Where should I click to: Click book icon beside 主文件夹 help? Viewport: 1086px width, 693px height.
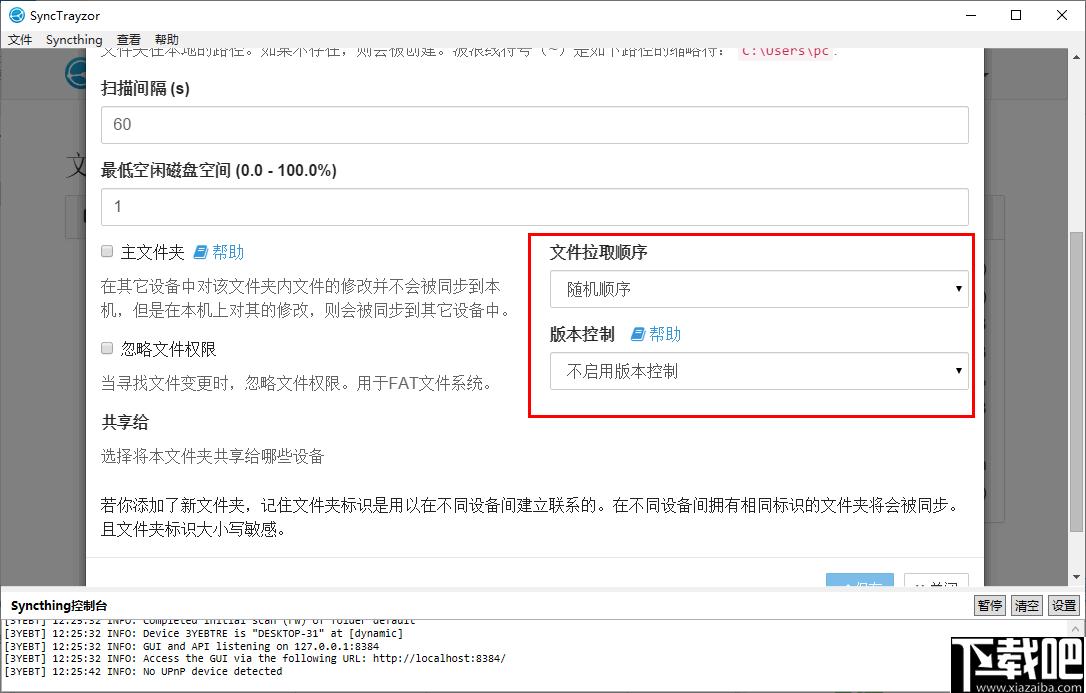point(200,252)
